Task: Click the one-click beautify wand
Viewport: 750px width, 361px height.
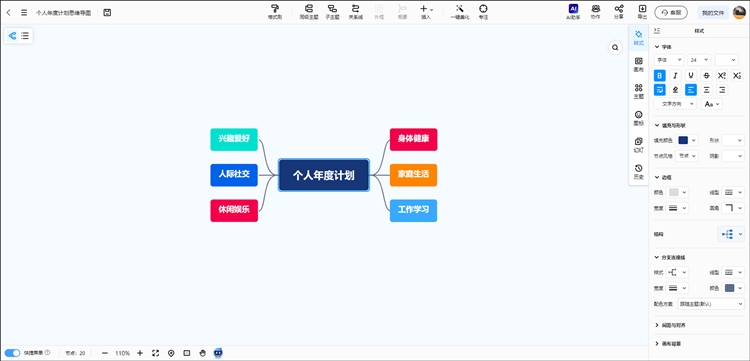Action: (x=460, y=12)
